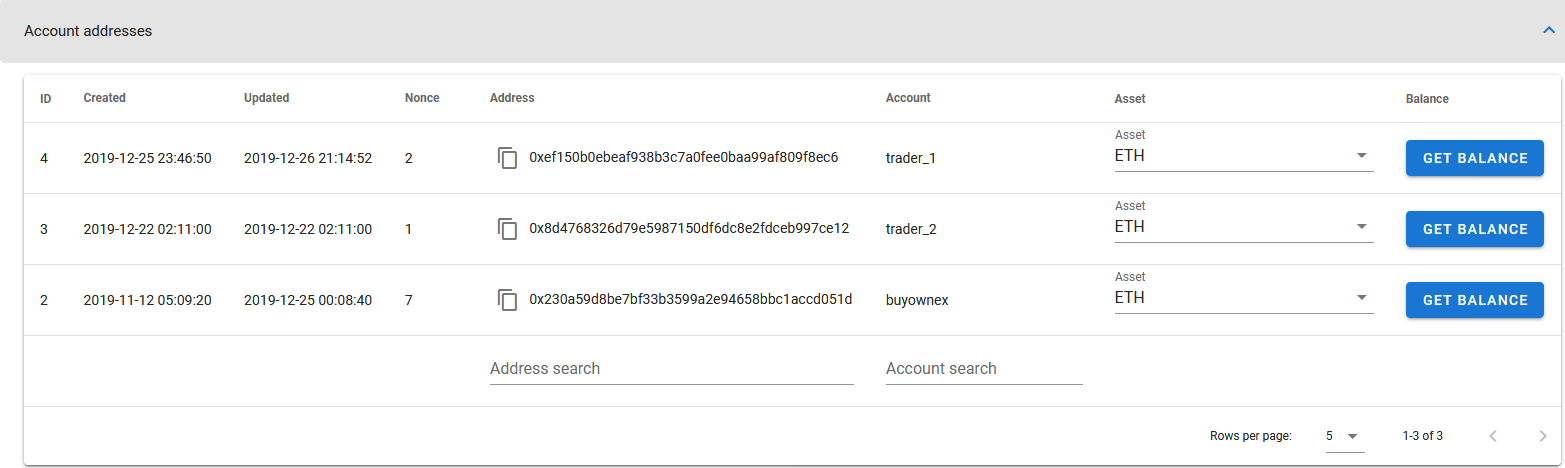The image size is (1565, 468).
Task: Go to previous page arrow
Action: [1493, 436]
